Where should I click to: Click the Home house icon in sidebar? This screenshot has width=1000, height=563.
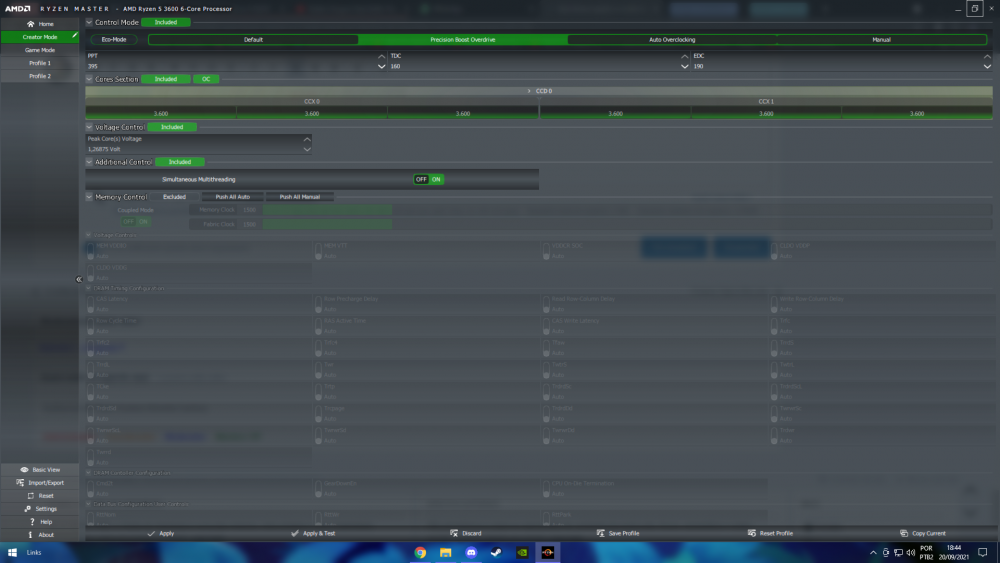point(30,23)
